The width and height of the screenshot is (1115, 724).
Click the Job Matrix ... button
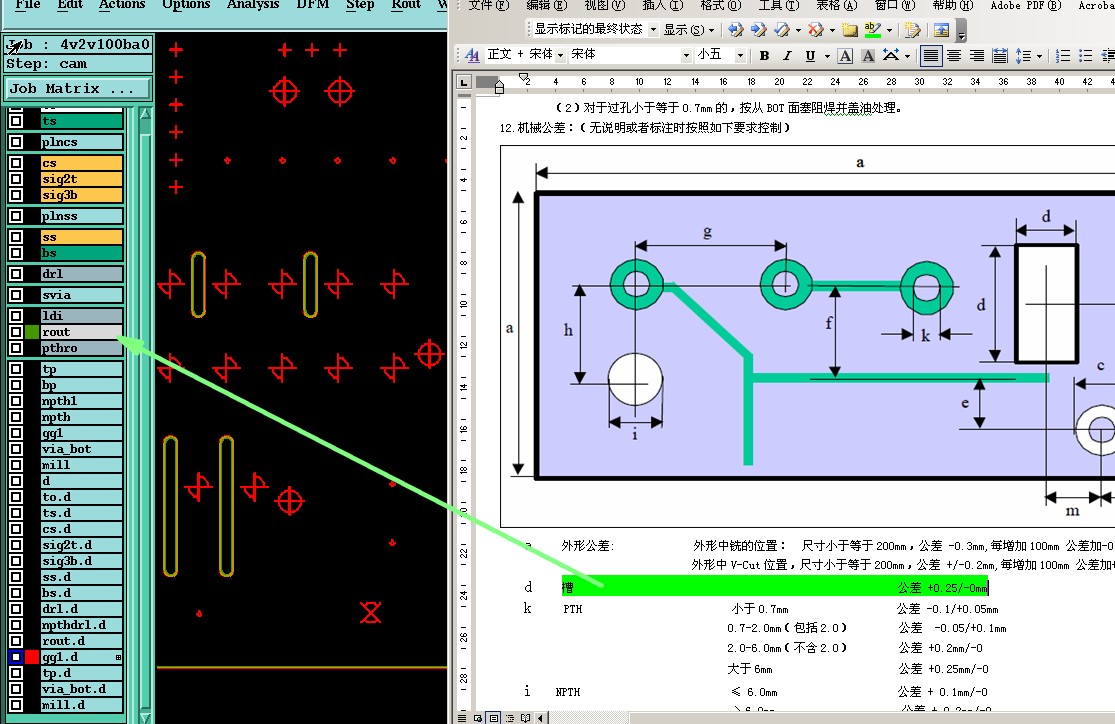(77, 89)
